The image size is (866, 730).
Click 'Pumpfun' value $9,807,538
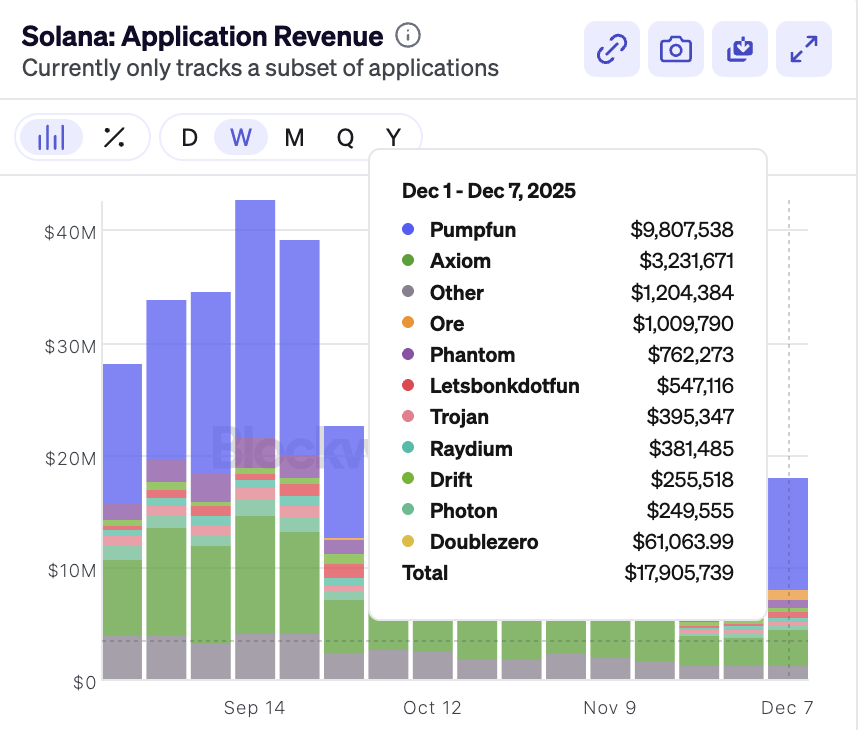point(682,230)
